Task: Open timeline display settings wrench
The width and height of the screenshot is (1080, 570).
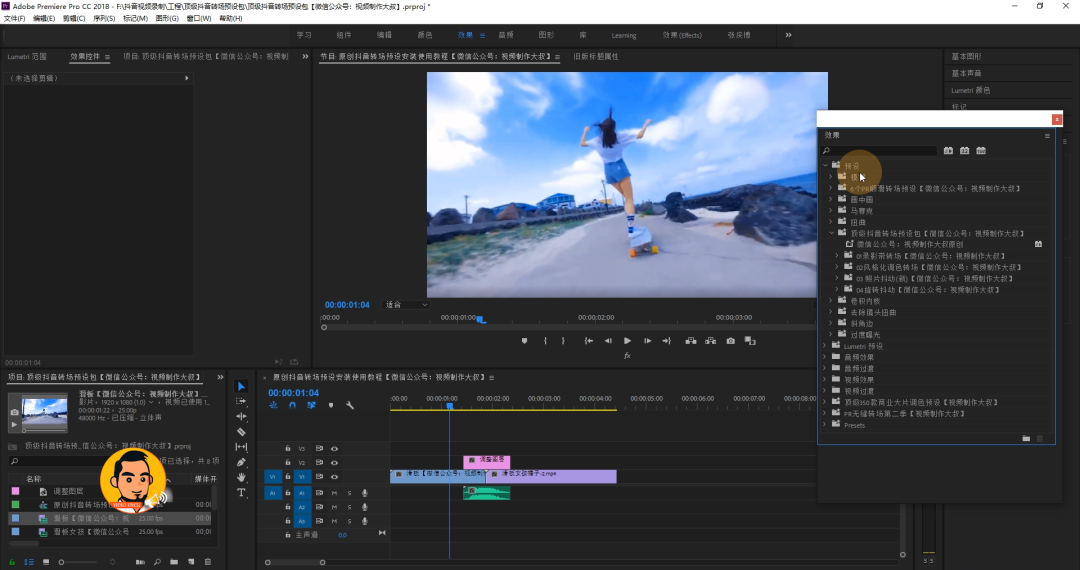Action: pos(350,405)
